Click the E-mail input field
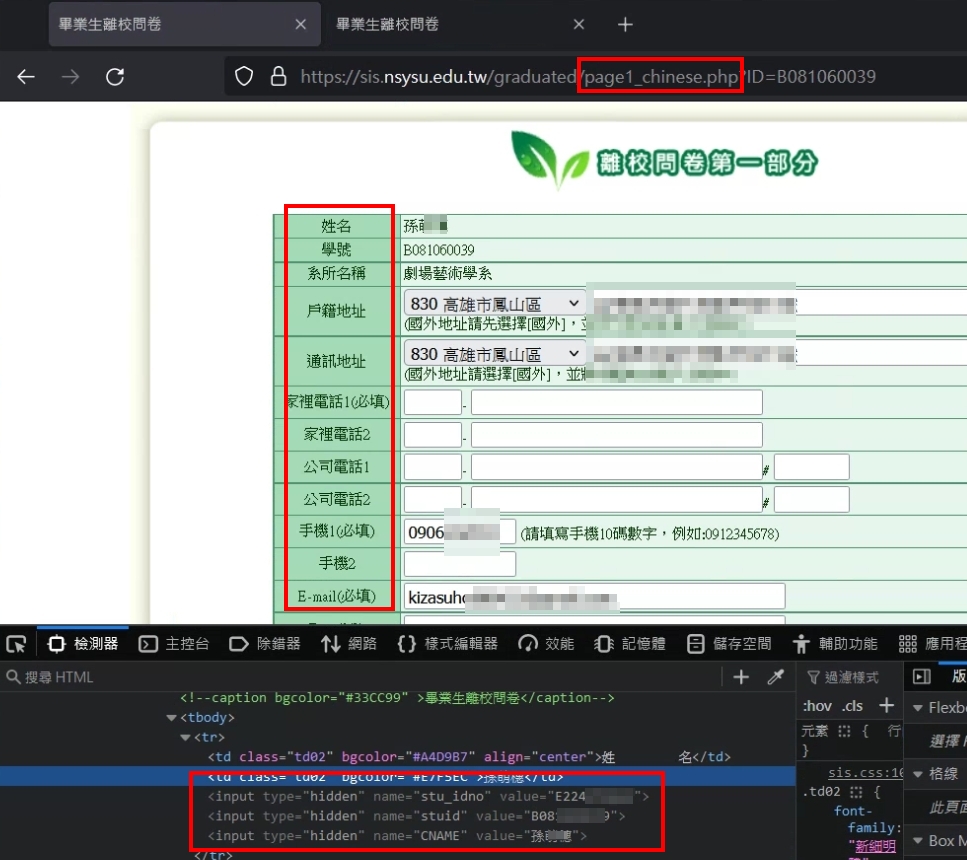 [x=595, y=597]
